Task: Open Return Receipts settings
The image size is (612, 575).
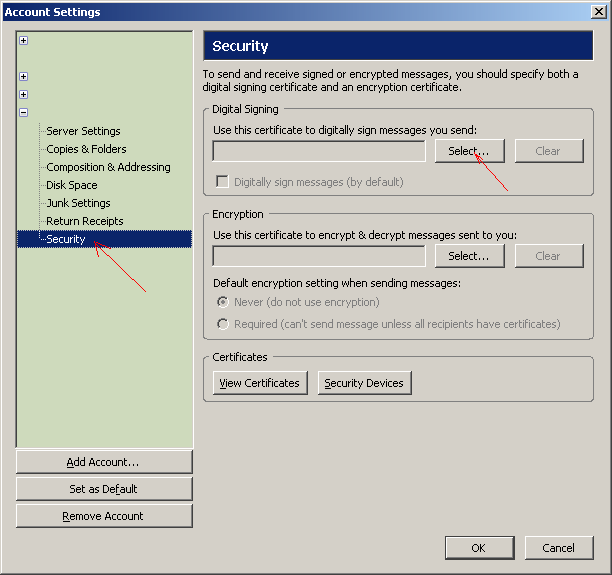Action: point(85,221)
